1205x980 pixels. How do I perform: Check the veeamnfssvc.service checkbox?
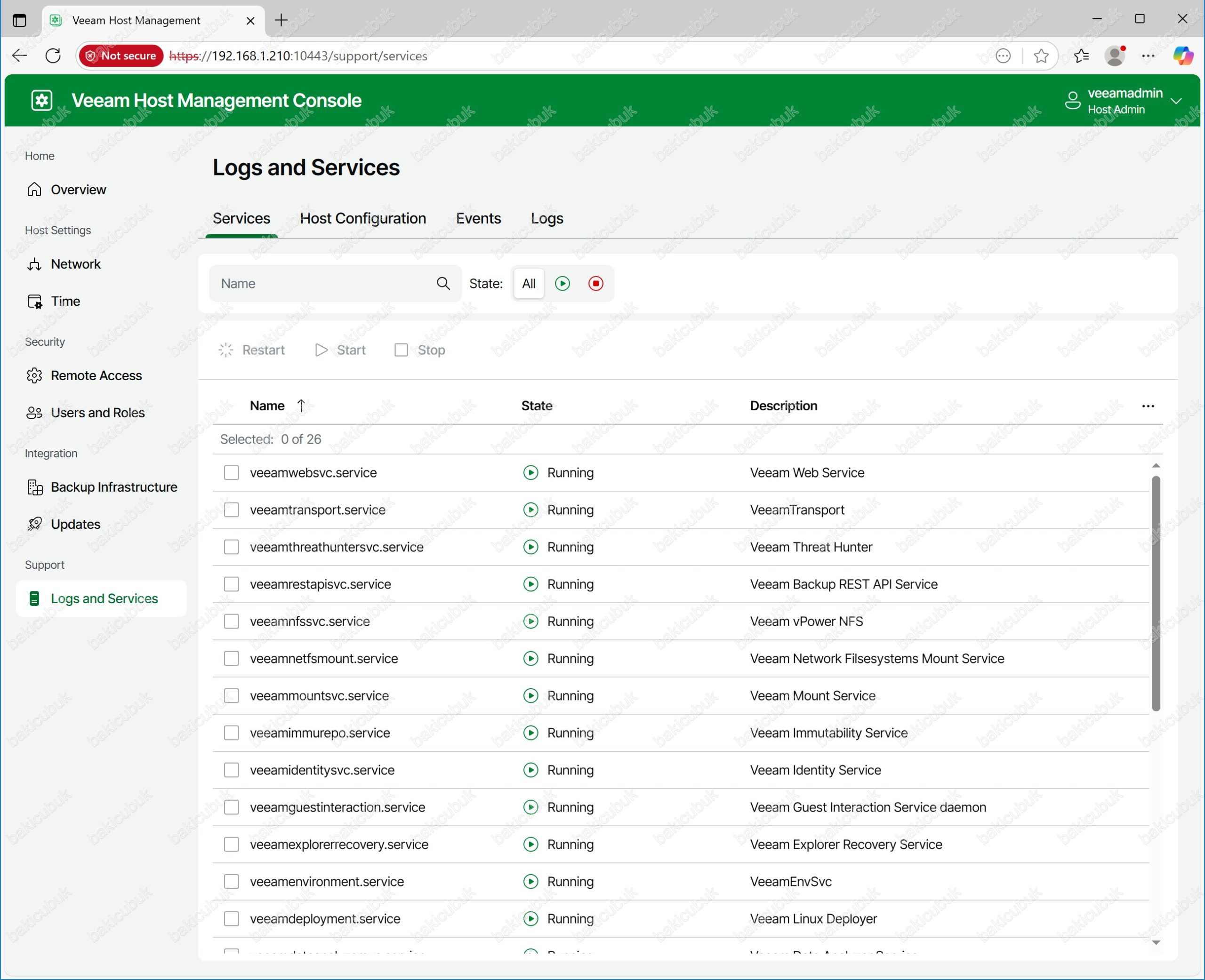[x=232, y=621]
